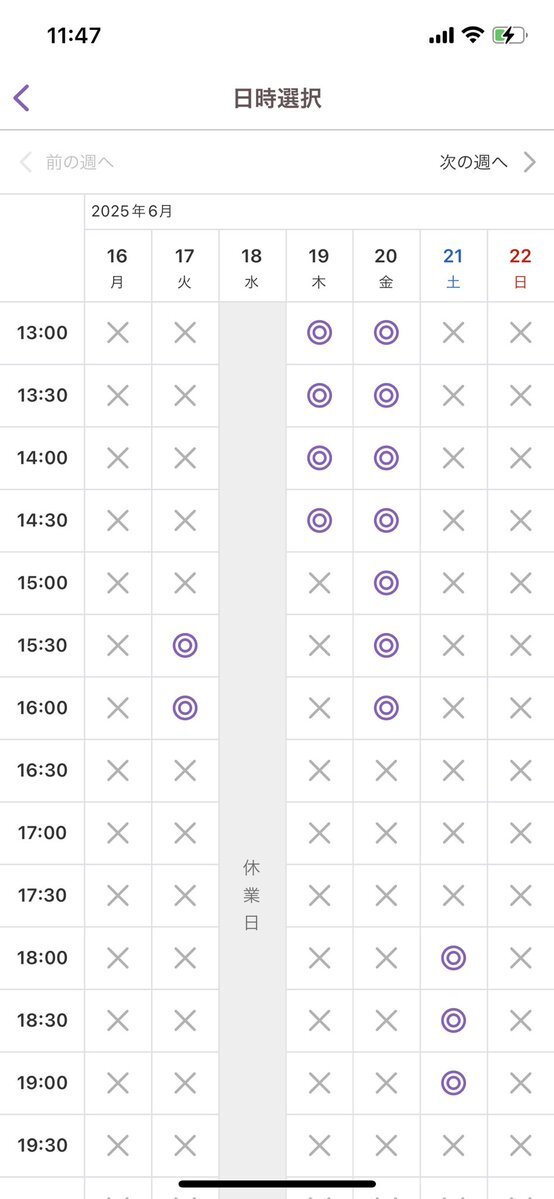Pick Friday 20 at 15:00 available slot
The image size is (554, 1199).
(x=386, y=583)
